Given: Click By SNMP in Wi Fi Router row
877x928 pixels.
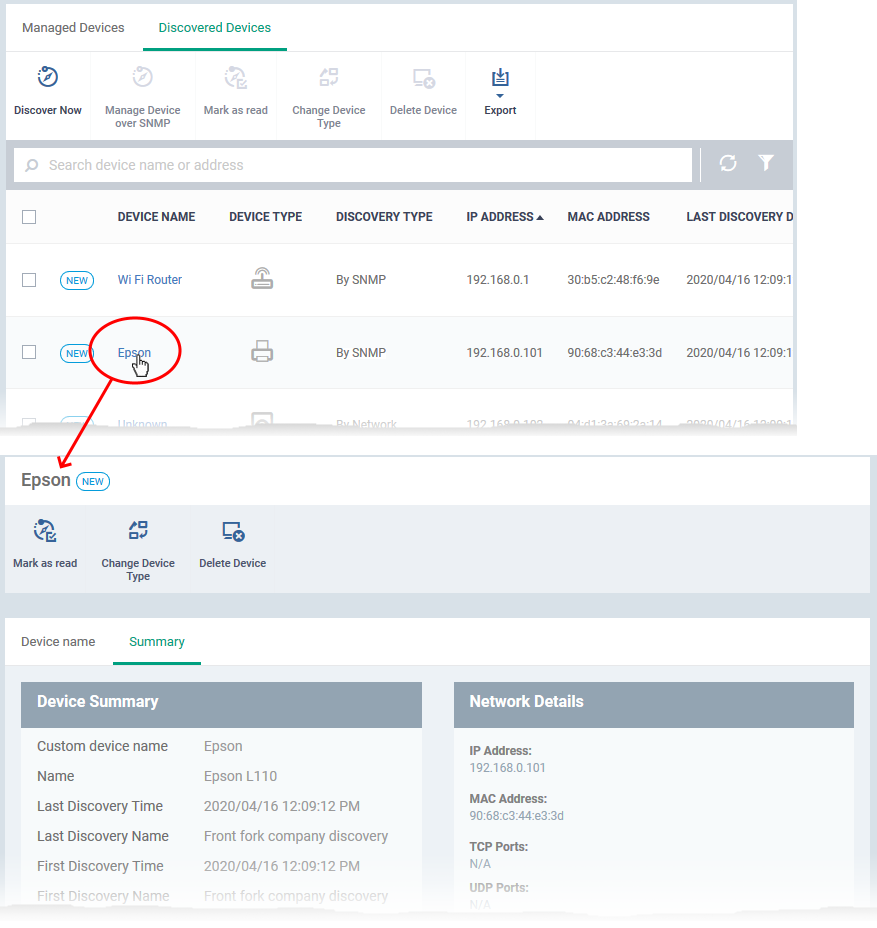Looking at the screenshot, I should pyautogui.click(x=361, y=279).
